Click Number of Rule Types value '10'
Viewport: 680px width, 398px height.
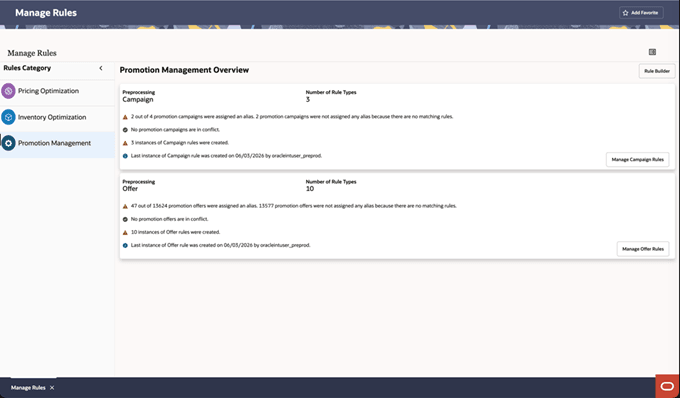point(310,189)
